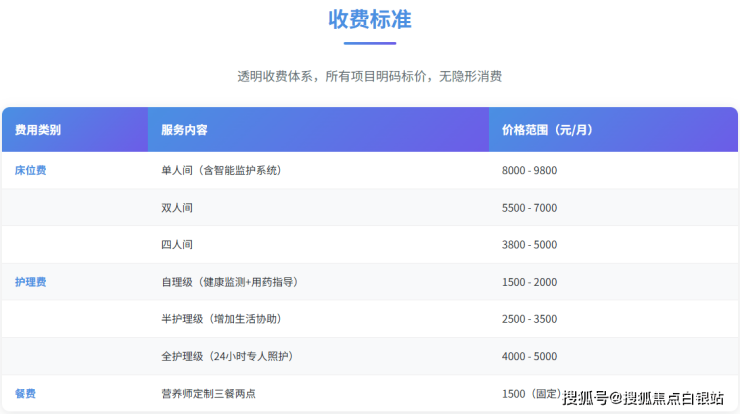Click the 3800 - 5000 price cell
This screenshot has height=414, width=740.
(529, 245)
